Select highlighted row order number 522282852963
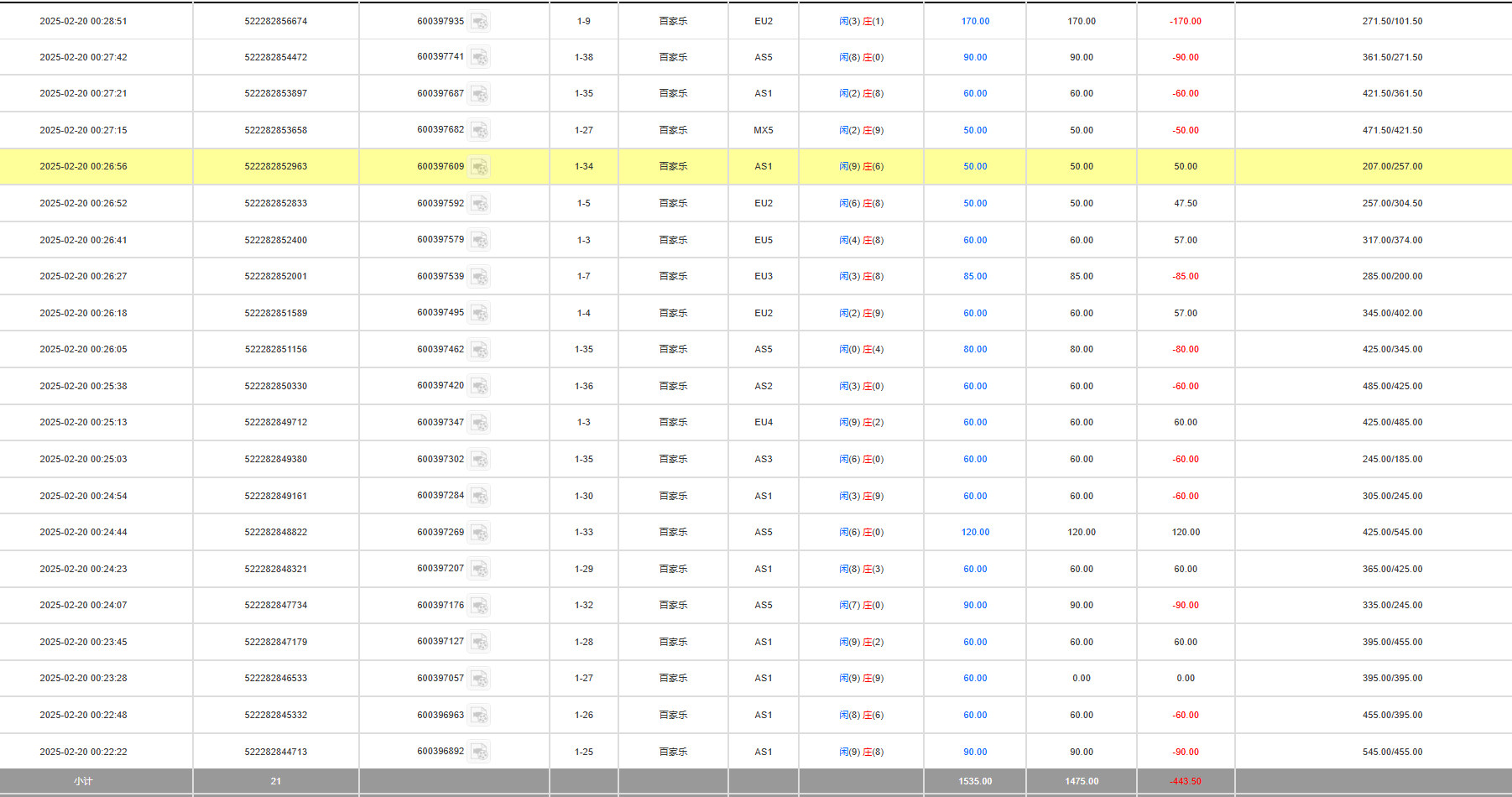The height and width of the screenshot is (797, 1512). 275,167
